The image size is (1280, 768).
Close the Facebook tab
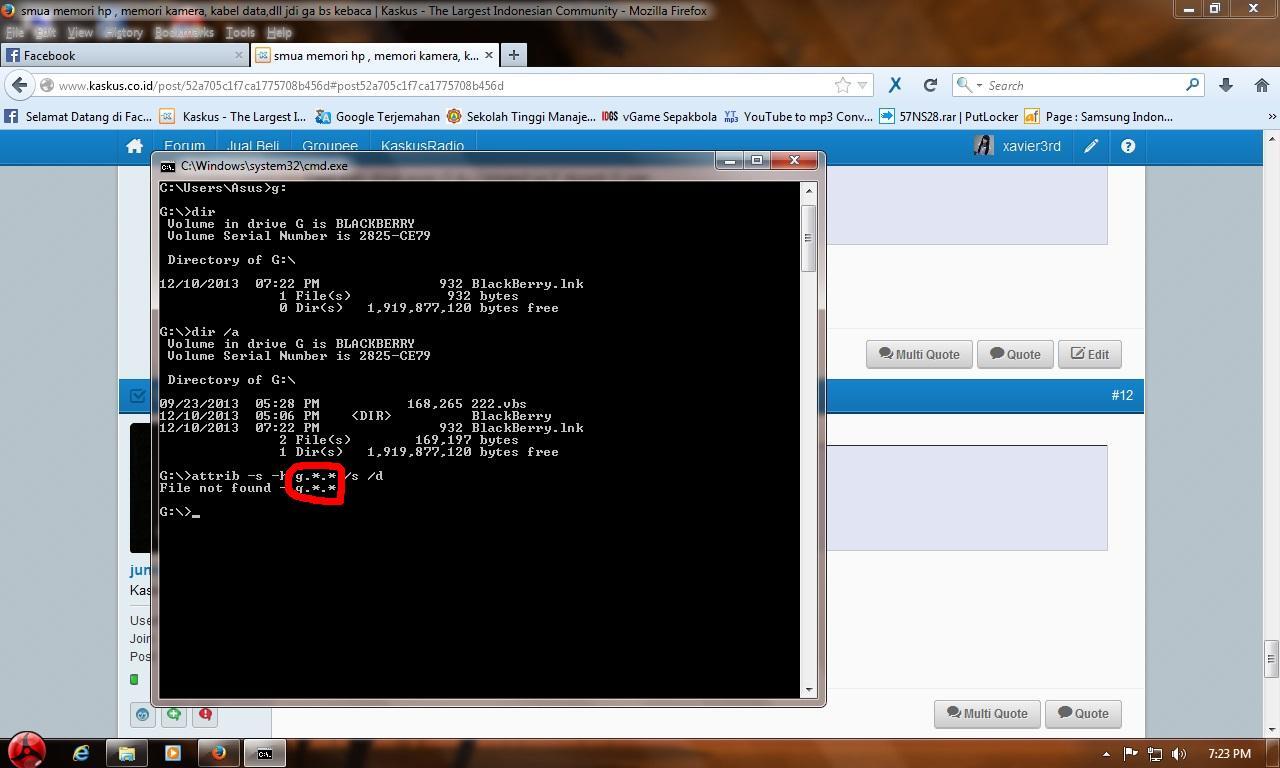(x=238, y=55)
